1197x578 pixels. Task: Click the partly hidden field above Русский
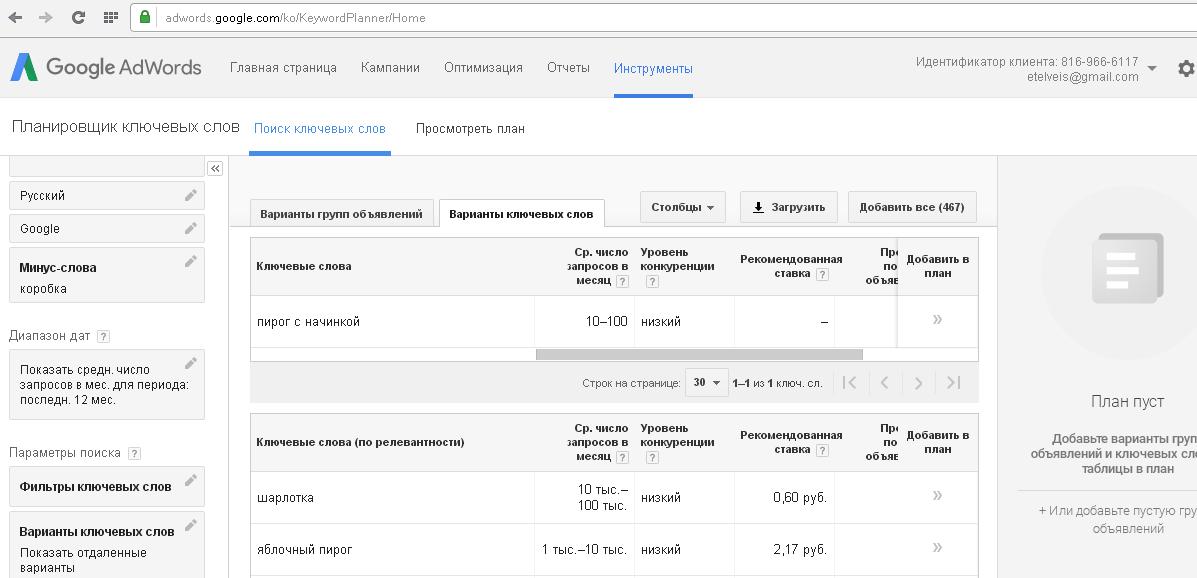[x=107, y=166]
